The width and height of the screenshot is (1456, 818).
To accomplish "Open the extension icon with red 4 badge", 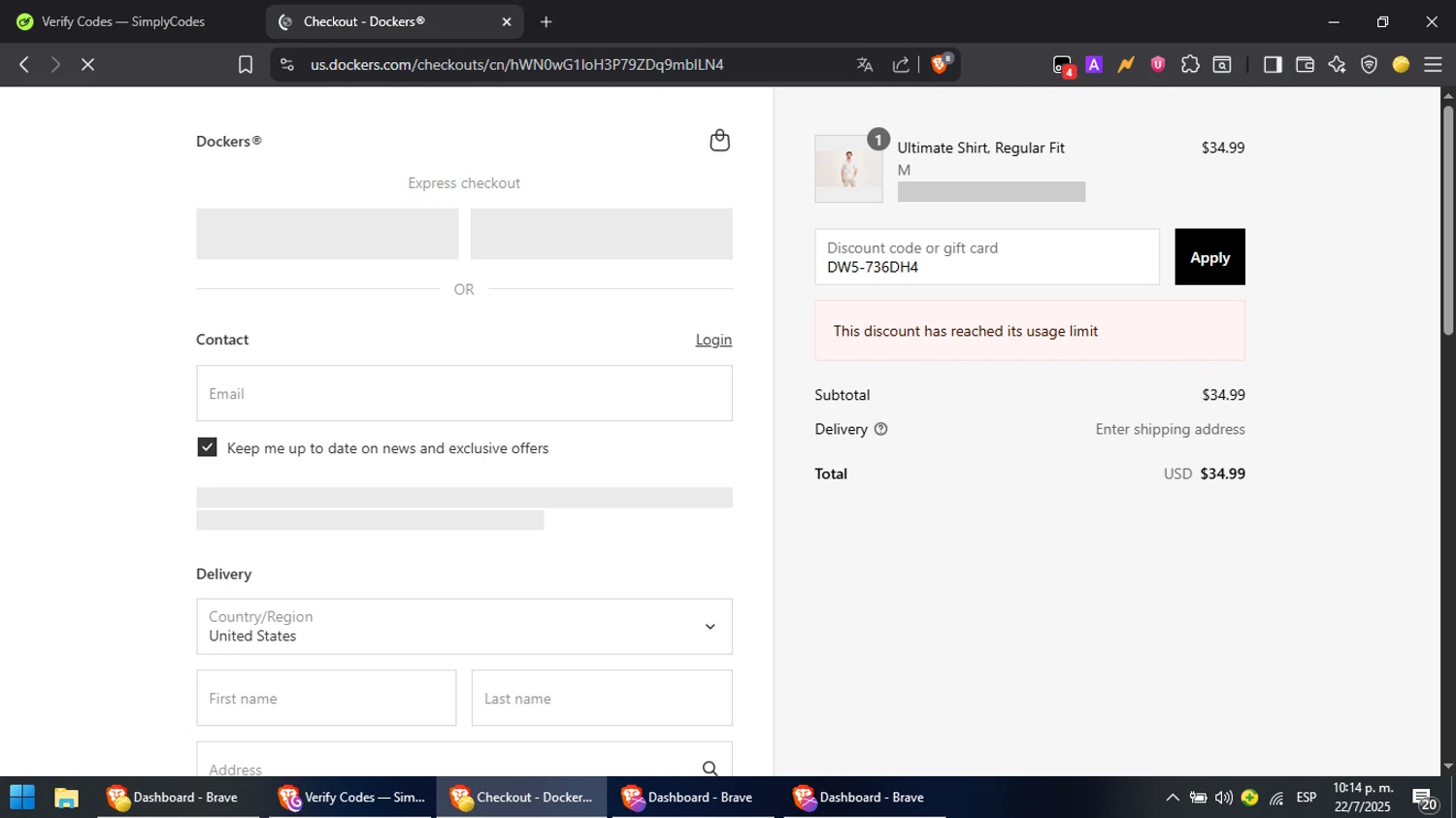I will pos(1063,65).
